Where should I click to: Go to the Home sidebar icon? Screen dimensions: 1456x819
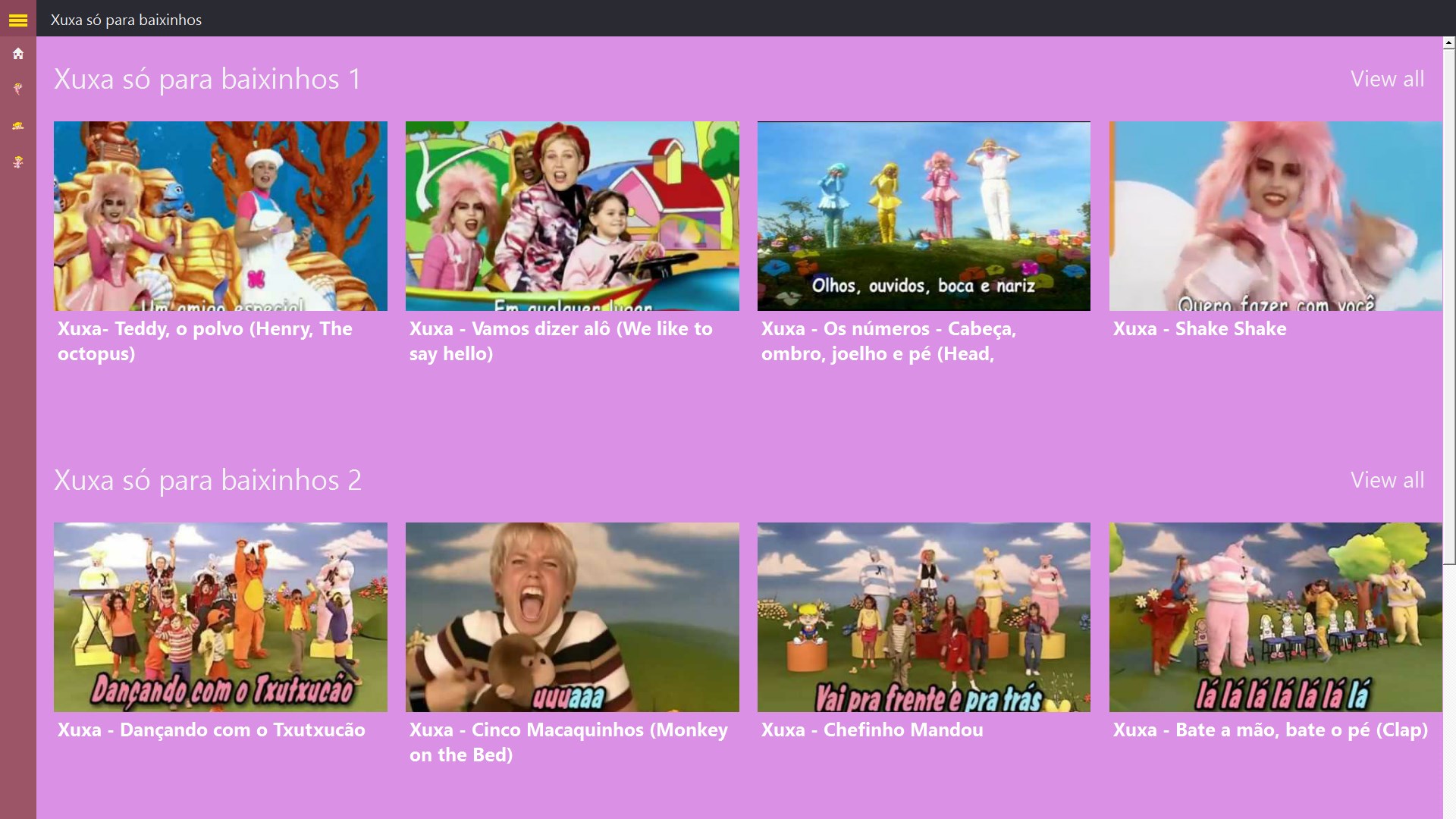pyautogui.click(x=18, y=54)
